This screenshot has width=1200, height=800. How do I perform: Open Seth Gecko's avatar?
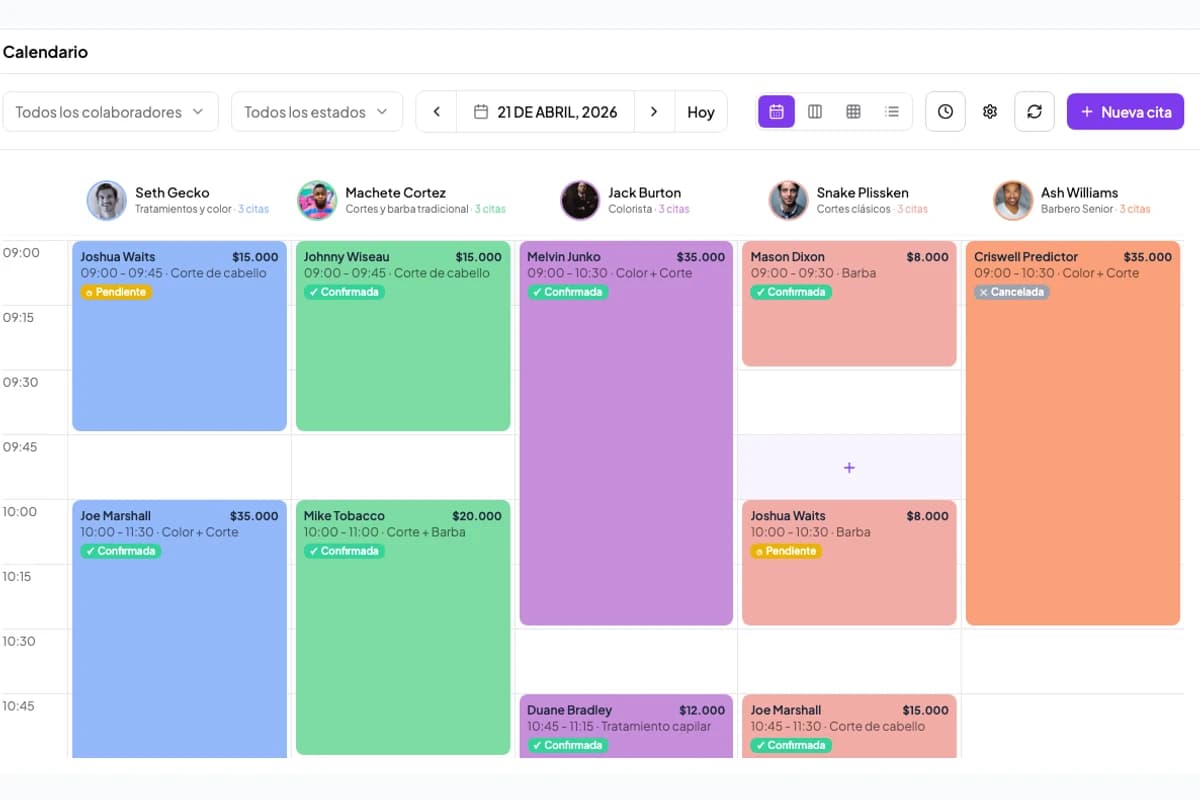coord(107,200)
